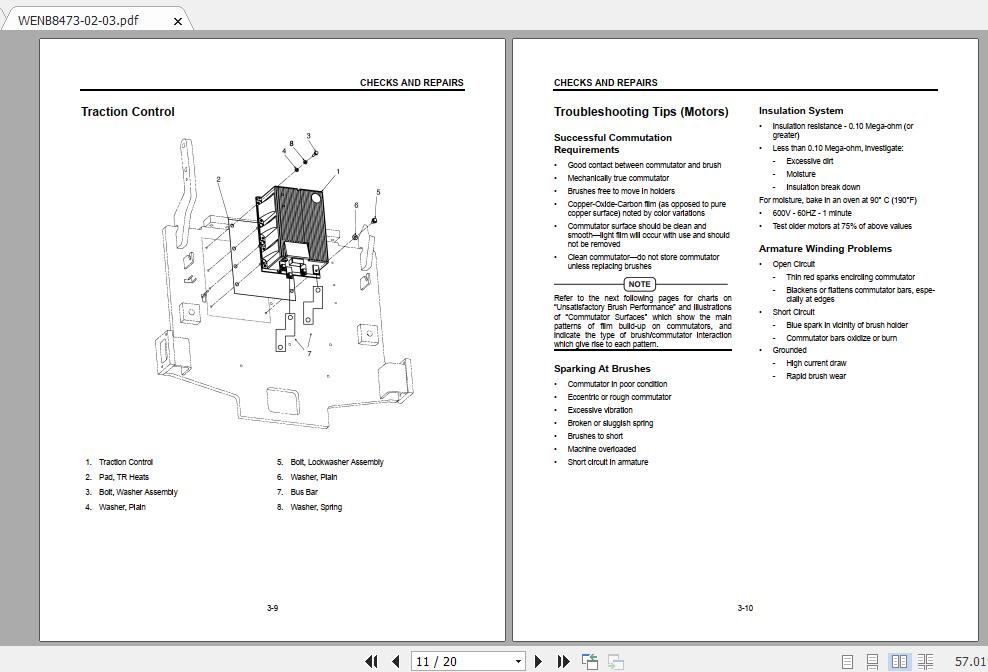Screen dimensions: 988x672
Task: Open the page number dropdown
Action: [517, 661]
